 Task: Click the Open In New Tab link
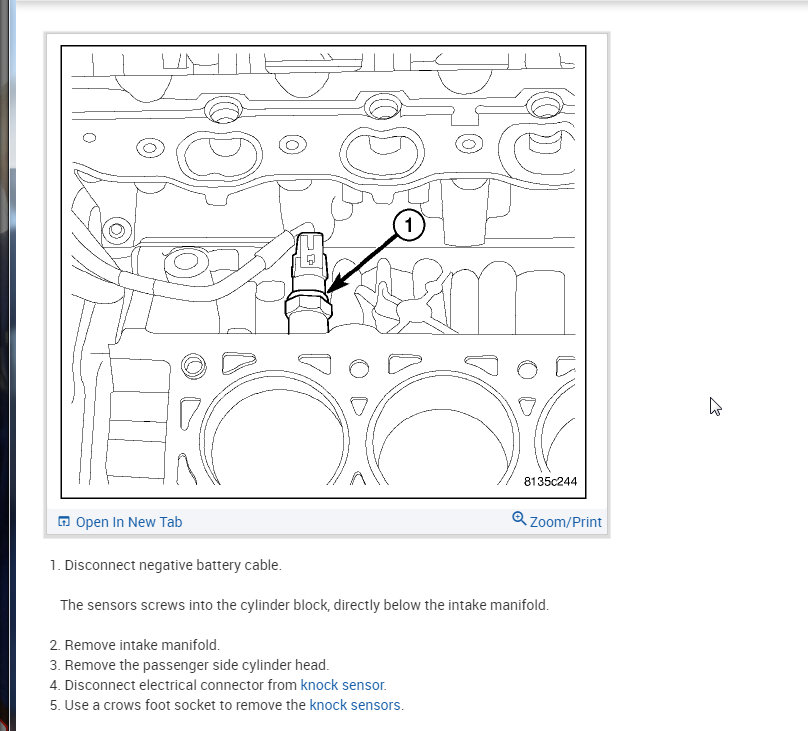pos(129,522)
